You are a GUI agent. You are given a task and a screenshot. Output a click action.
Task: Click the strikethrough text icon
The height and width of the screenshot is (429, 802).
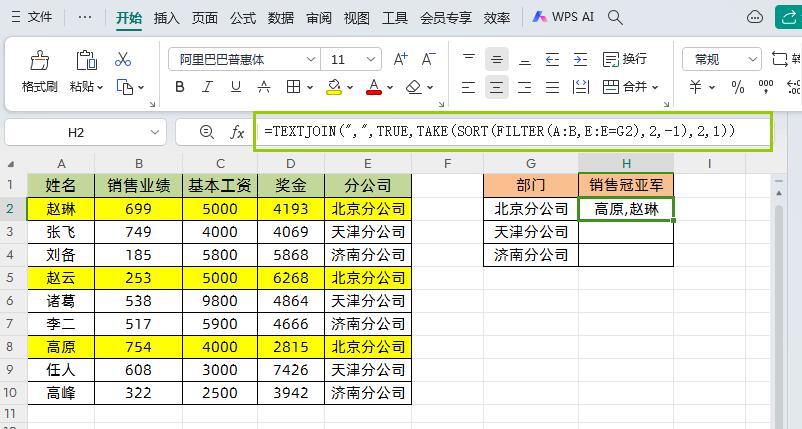(x=263, y=87)
